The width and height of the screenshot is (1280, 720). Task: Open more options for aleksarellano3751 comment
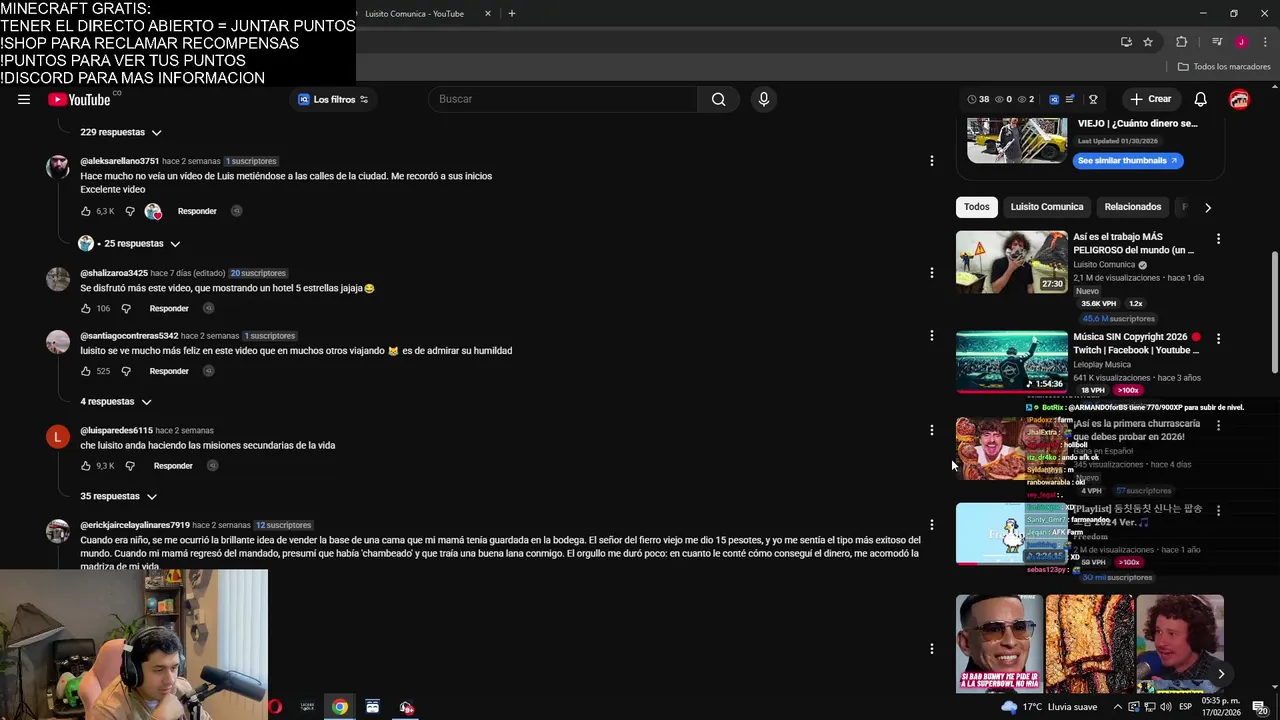[931, 161]
